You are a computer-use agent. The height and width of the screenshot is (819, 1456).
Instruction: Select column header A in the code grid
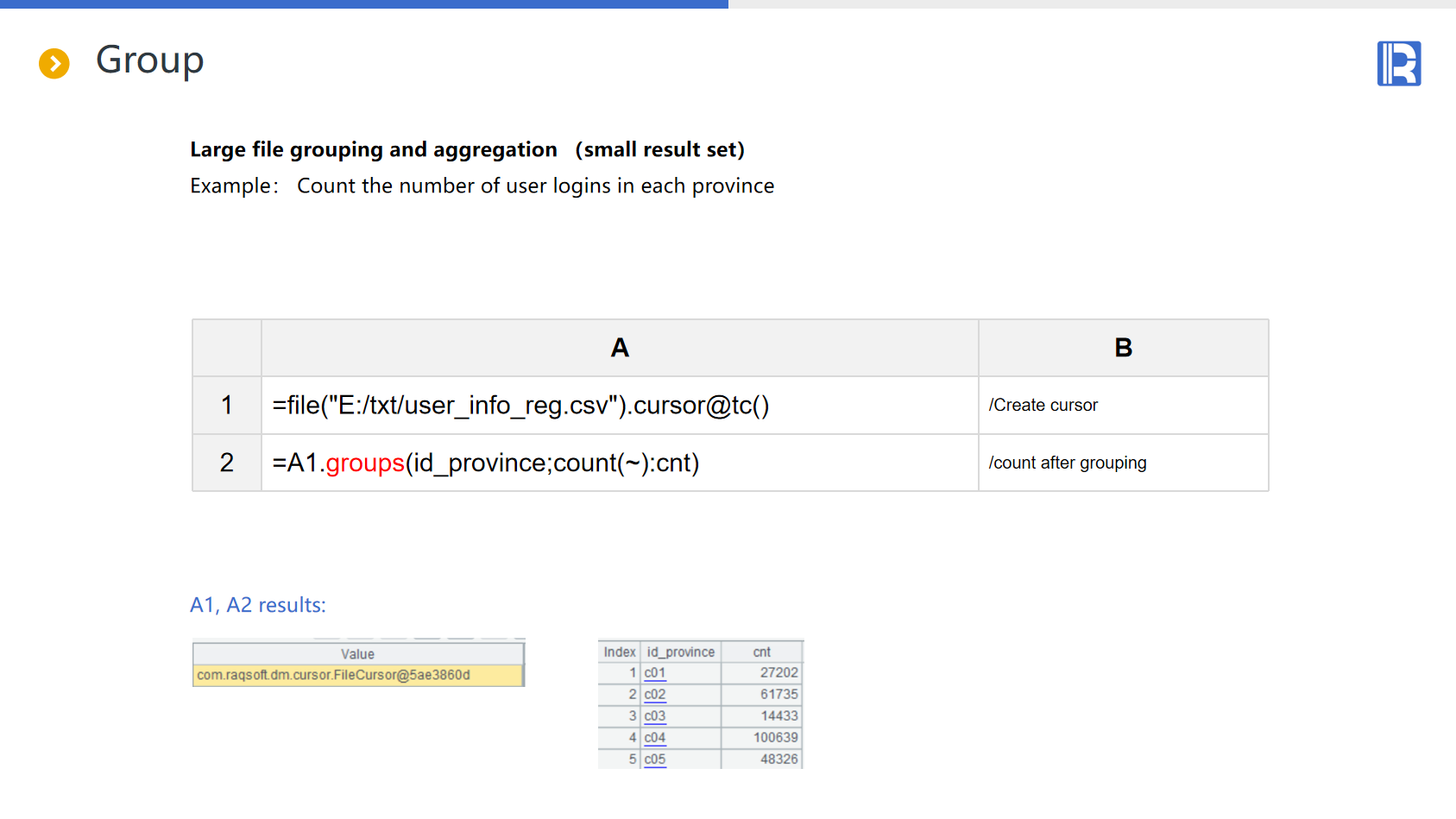(619, 348)
